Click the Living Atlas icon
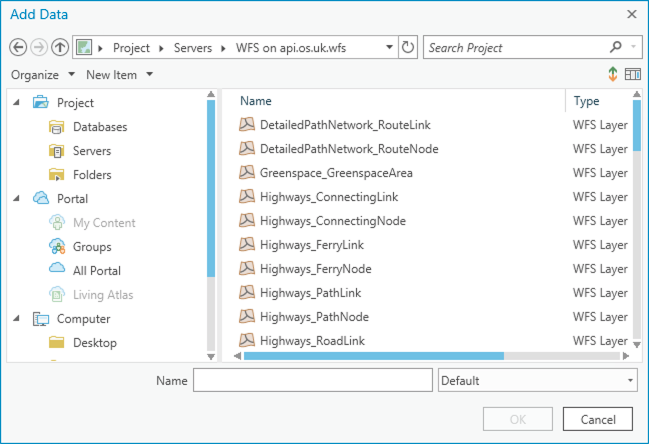This screenshot has width=649, height=444. click(57, 294)
